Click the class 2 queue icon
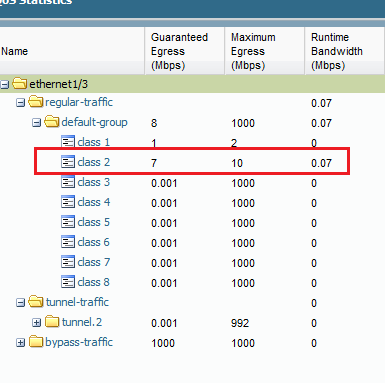This screenshot has height=386, width=385. coord(68,162)
